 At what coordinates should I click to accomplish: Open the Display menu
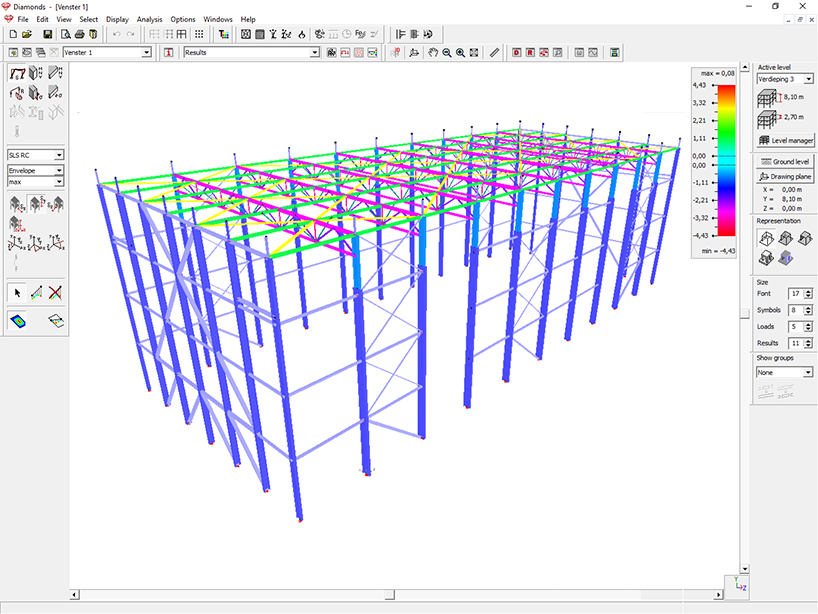pyautogui.click(x=117, y=19)
